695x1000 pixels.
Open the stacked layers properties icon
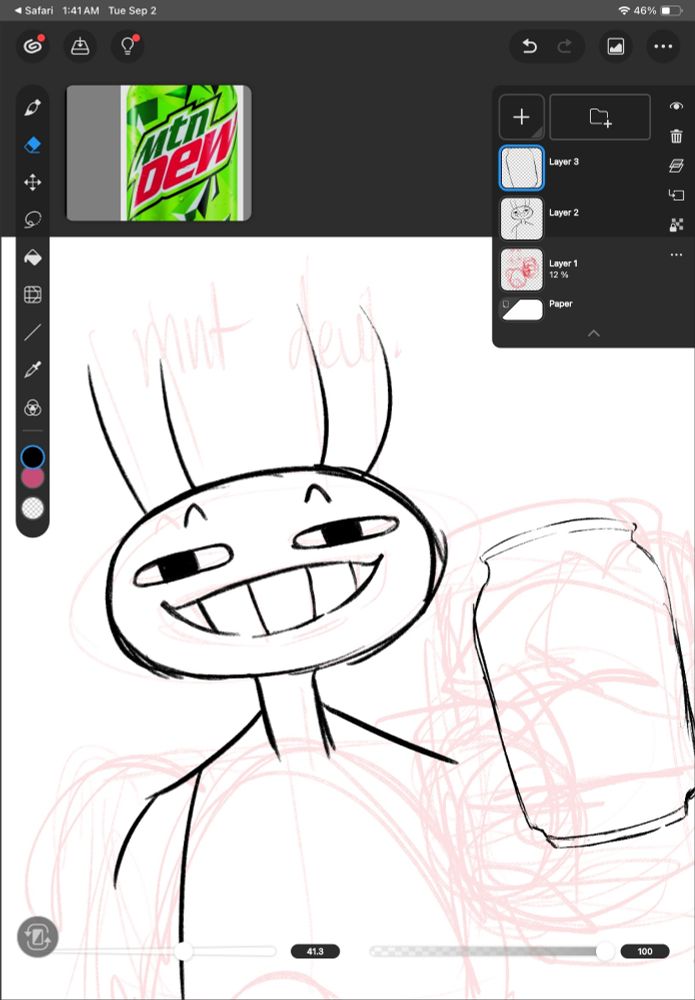pyautogui.click(x=677, y=166)
